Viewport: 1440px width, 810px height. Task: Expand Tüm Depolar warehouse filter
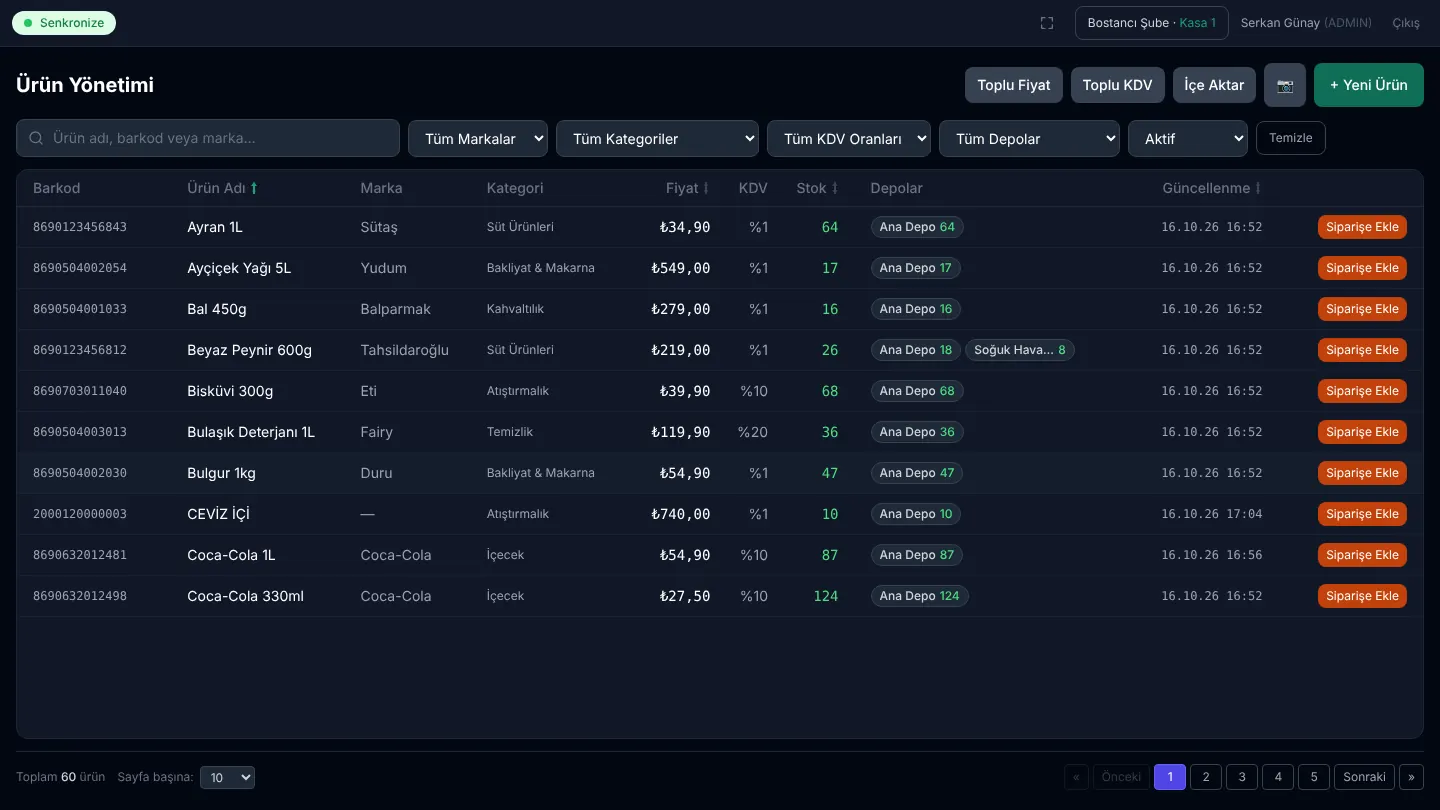click(x=1029, y=139)
